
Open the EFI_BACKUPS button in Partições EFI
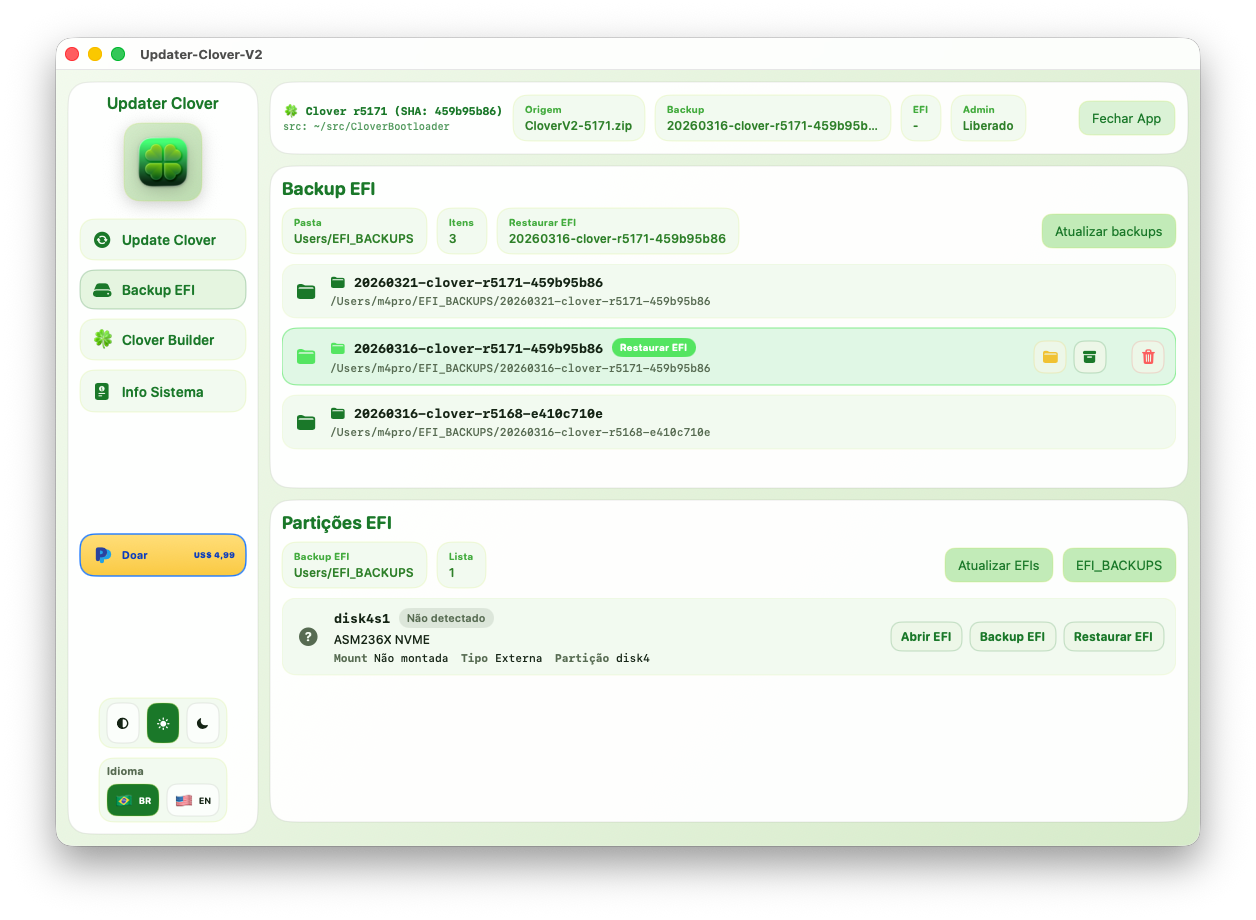point(1119,565)
